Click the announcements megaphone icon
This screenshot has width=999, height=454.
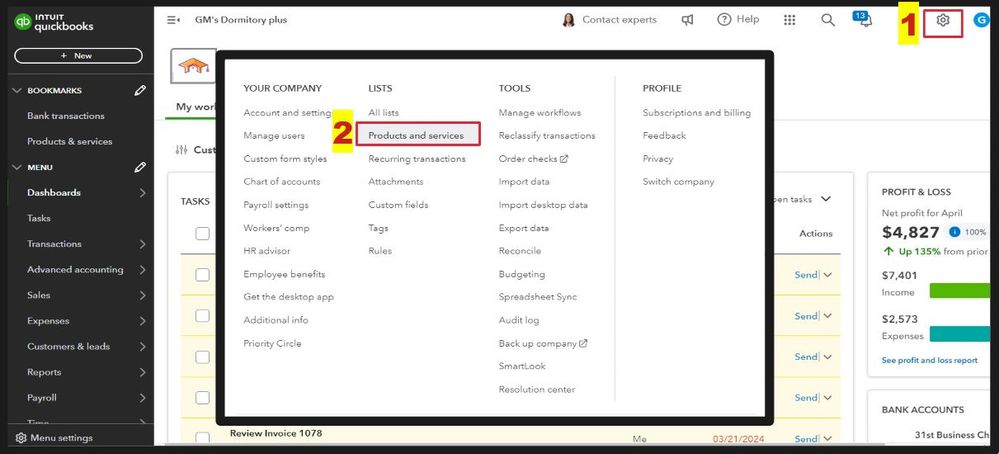(687, 20)
